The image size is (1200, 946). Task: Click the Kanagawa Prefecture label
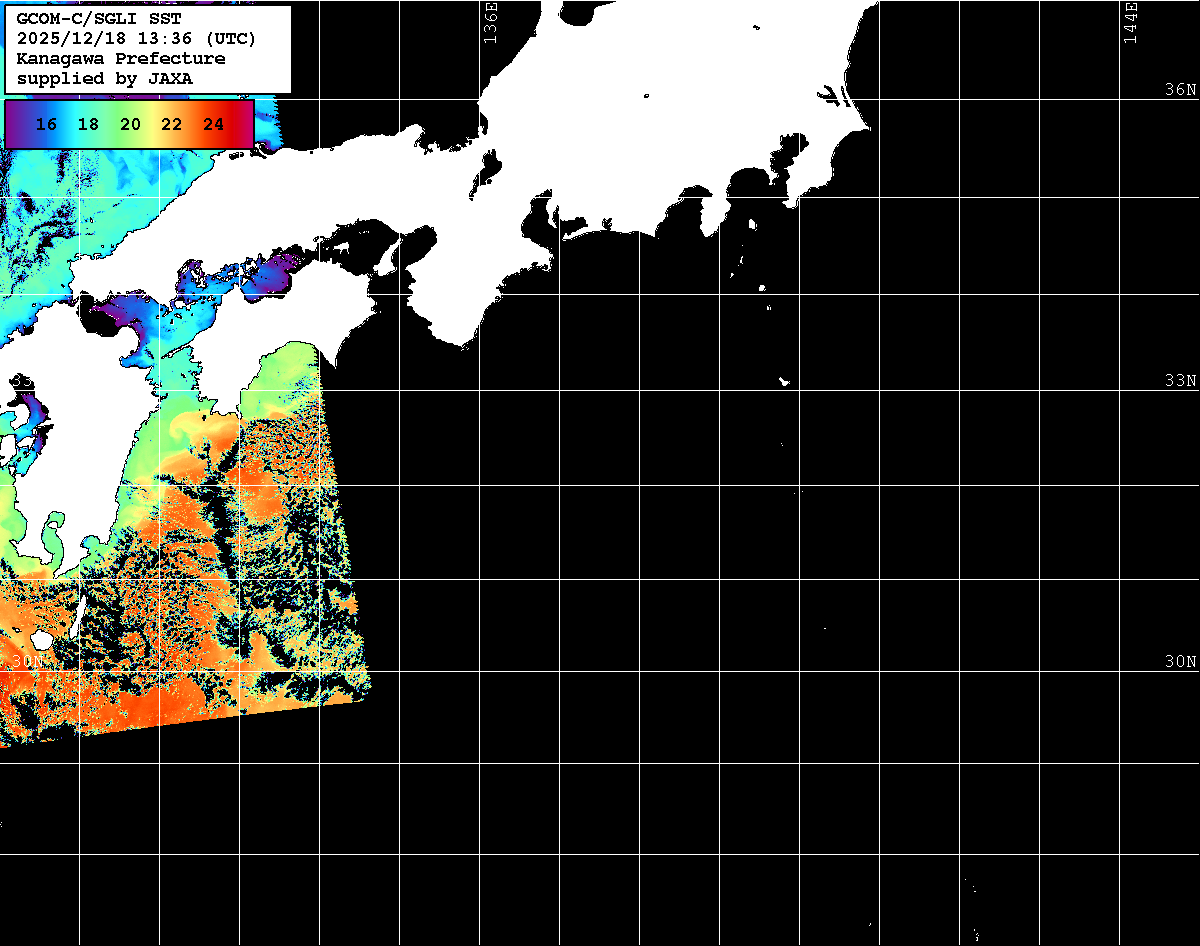pyautogui.click(x=121, y=59)
